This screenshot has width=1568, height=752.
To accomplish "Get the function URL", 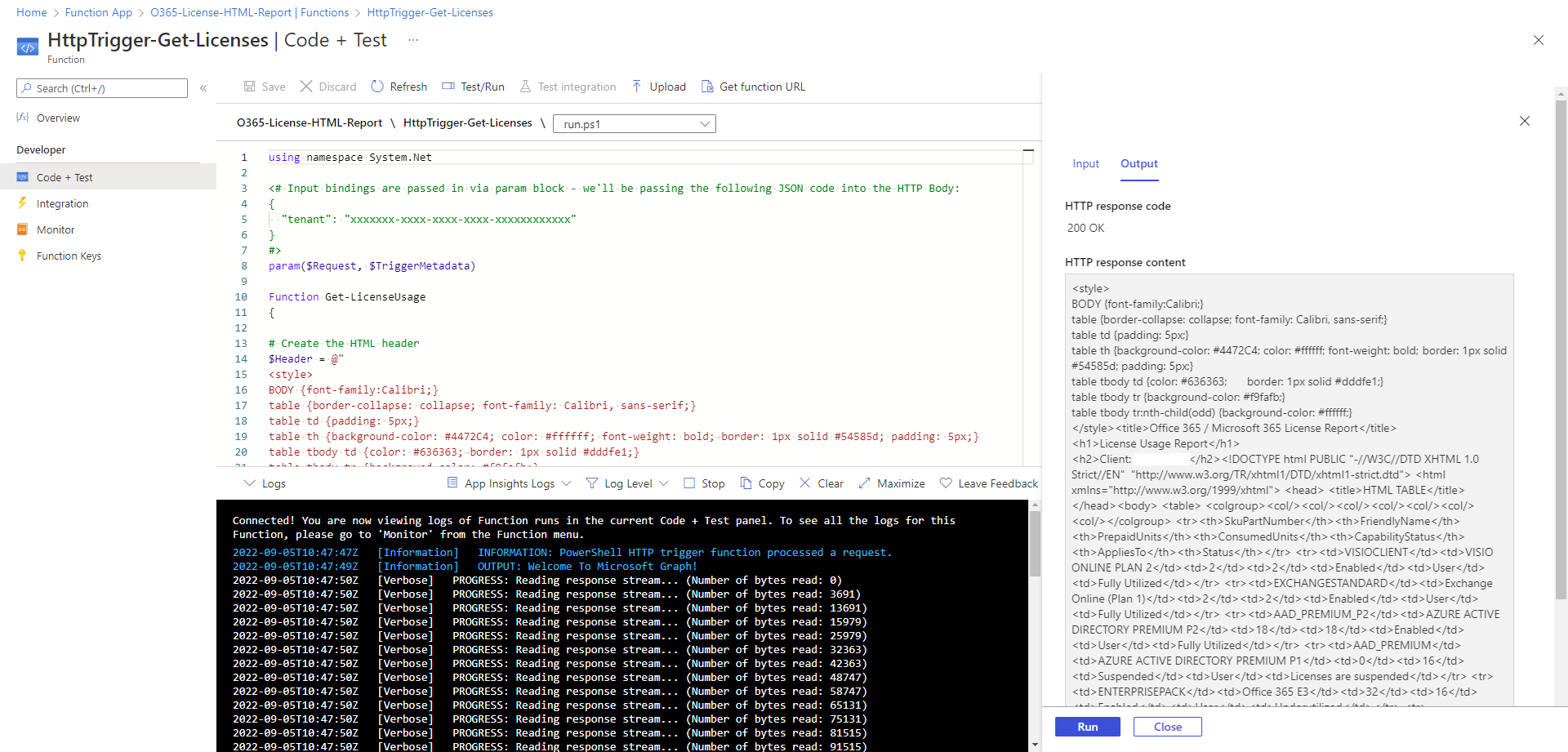I will click(753, 87).
